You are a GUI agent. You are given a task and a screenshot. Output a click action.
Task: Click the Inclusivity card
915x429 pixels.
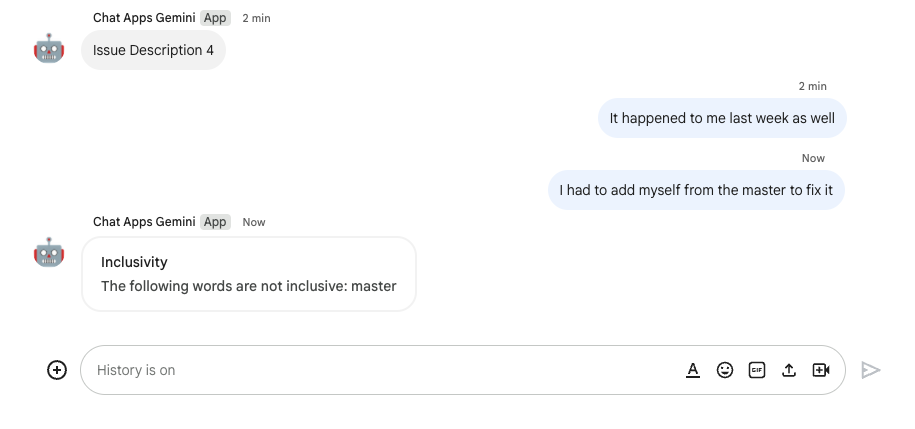pos(249,274)
